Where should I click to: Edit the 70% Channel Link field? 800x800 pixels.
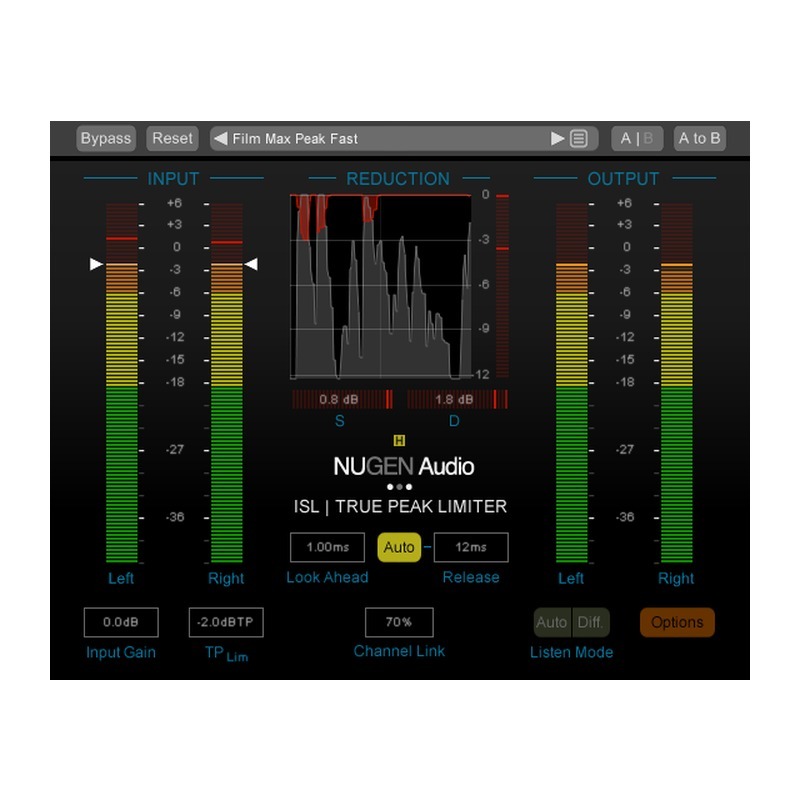(x=399, y=622)
